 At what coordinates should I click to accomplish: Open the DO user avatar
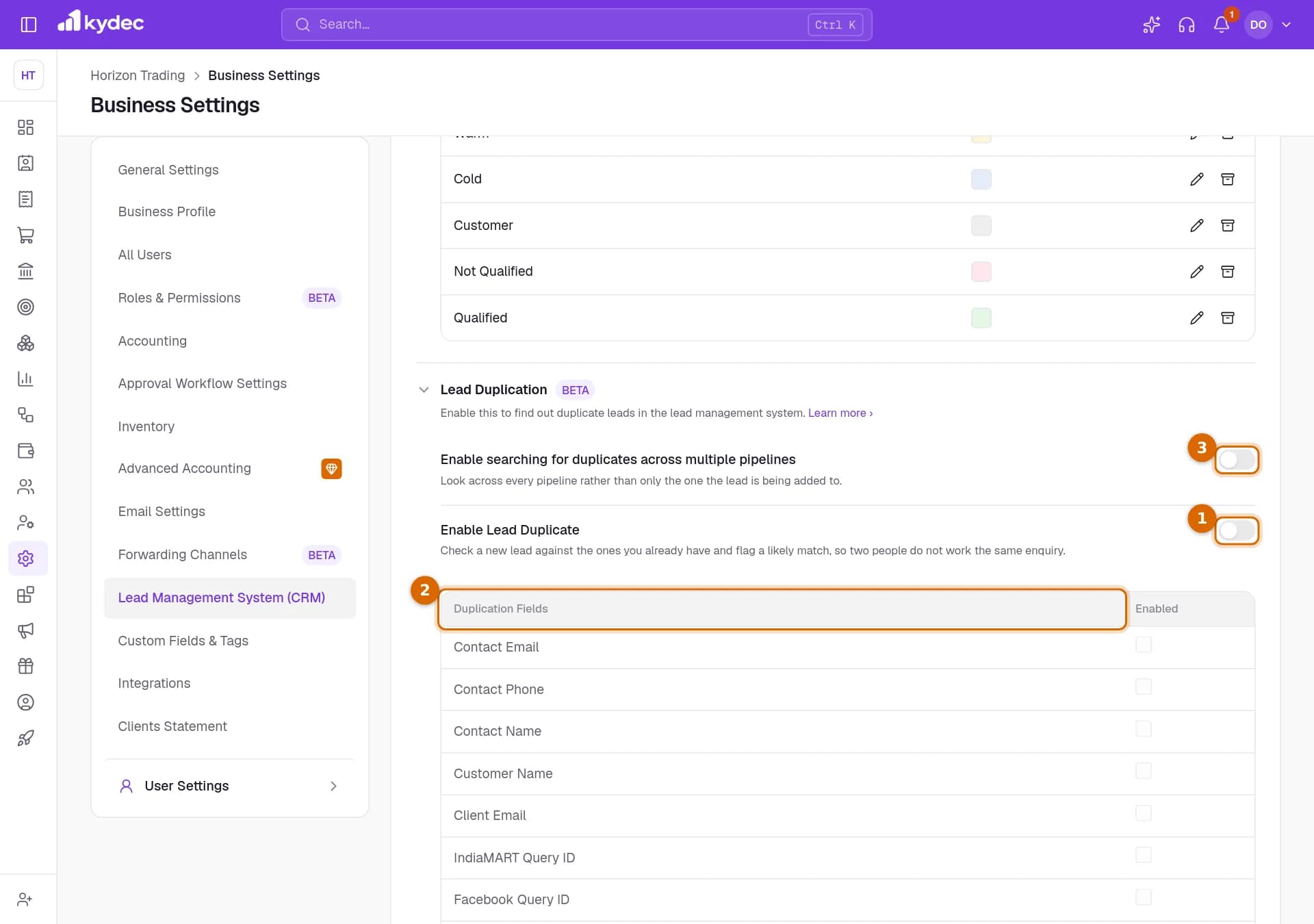1258,25
